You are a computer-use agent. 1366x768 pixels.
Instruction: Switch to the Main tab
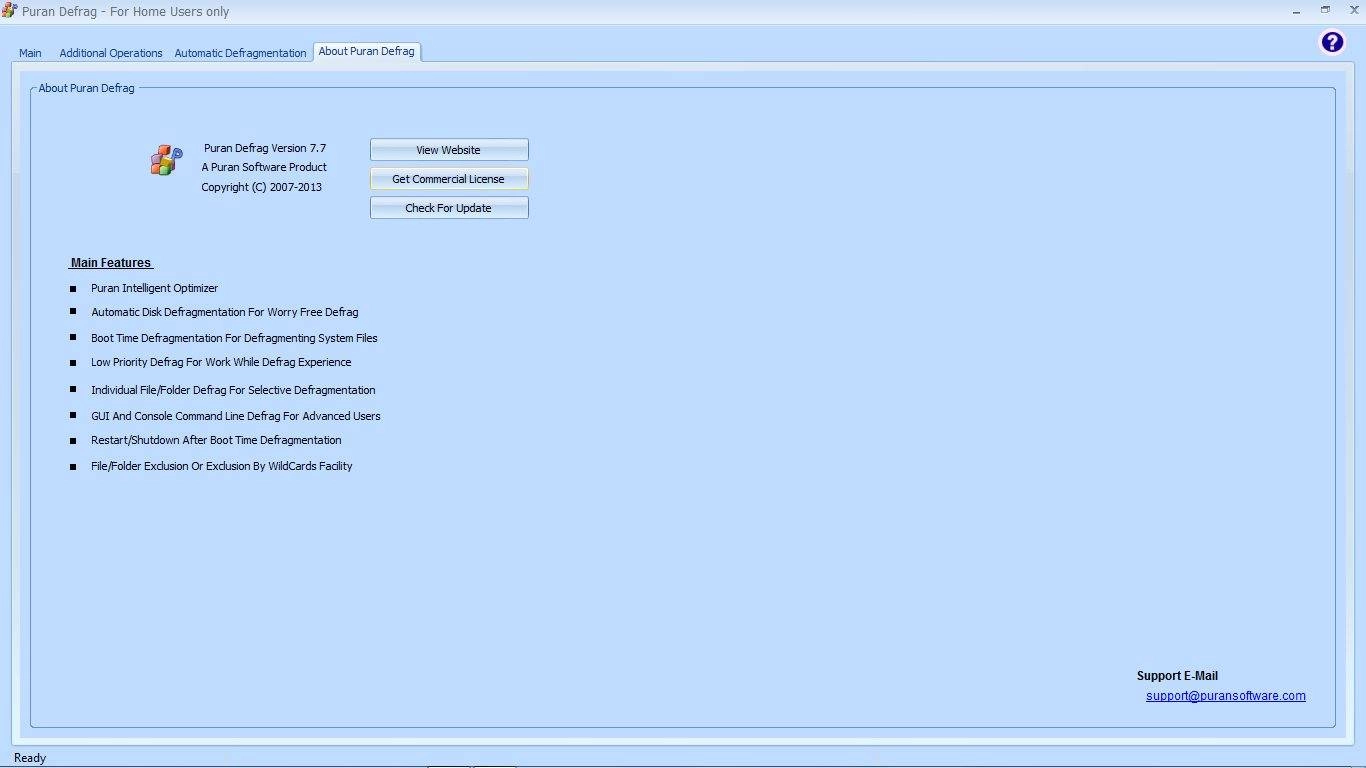pyautogui.click(x=30, y=53)
